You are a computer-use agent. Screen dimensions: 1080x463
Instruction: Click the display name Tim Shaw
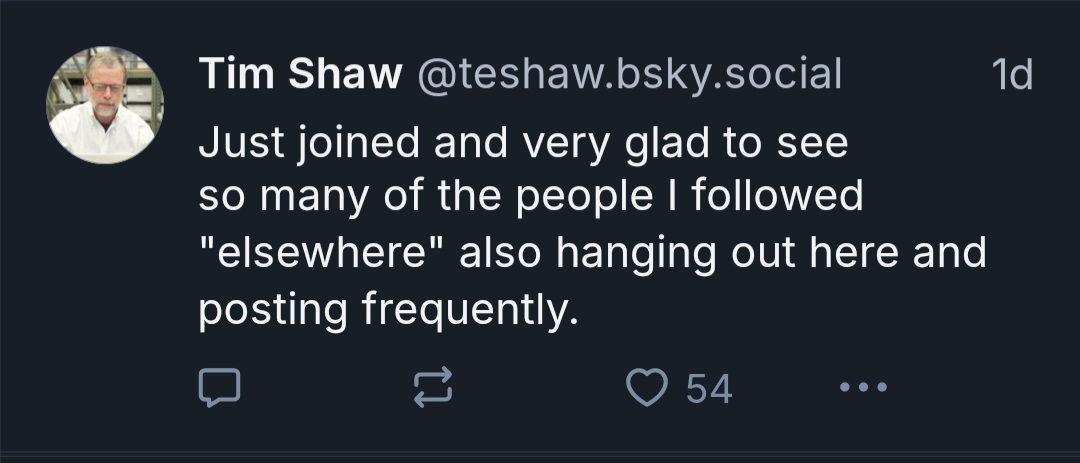click(x=299, y=74)
